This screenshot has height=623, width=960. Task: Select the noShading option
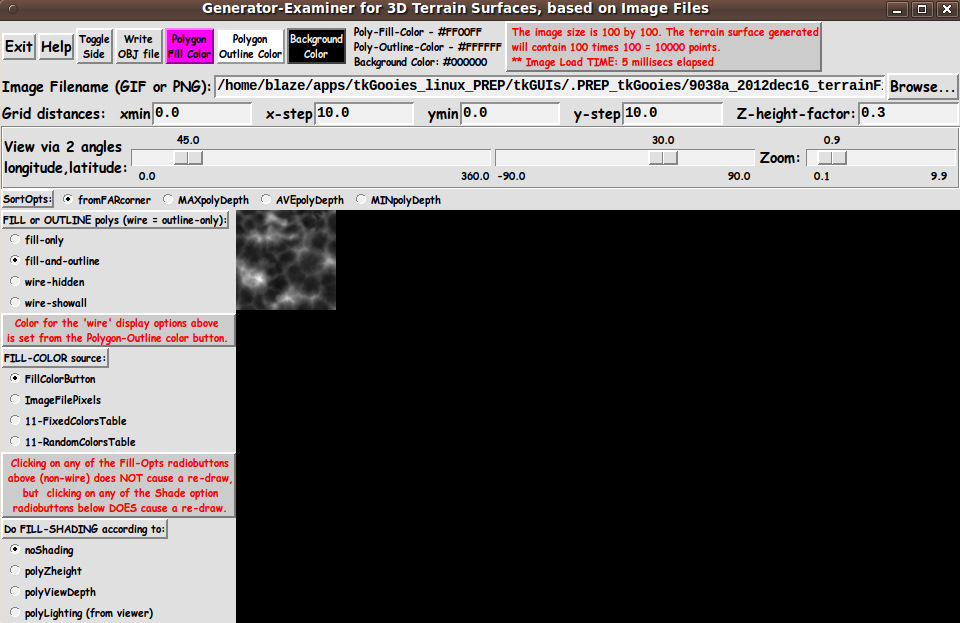point(42,550)
